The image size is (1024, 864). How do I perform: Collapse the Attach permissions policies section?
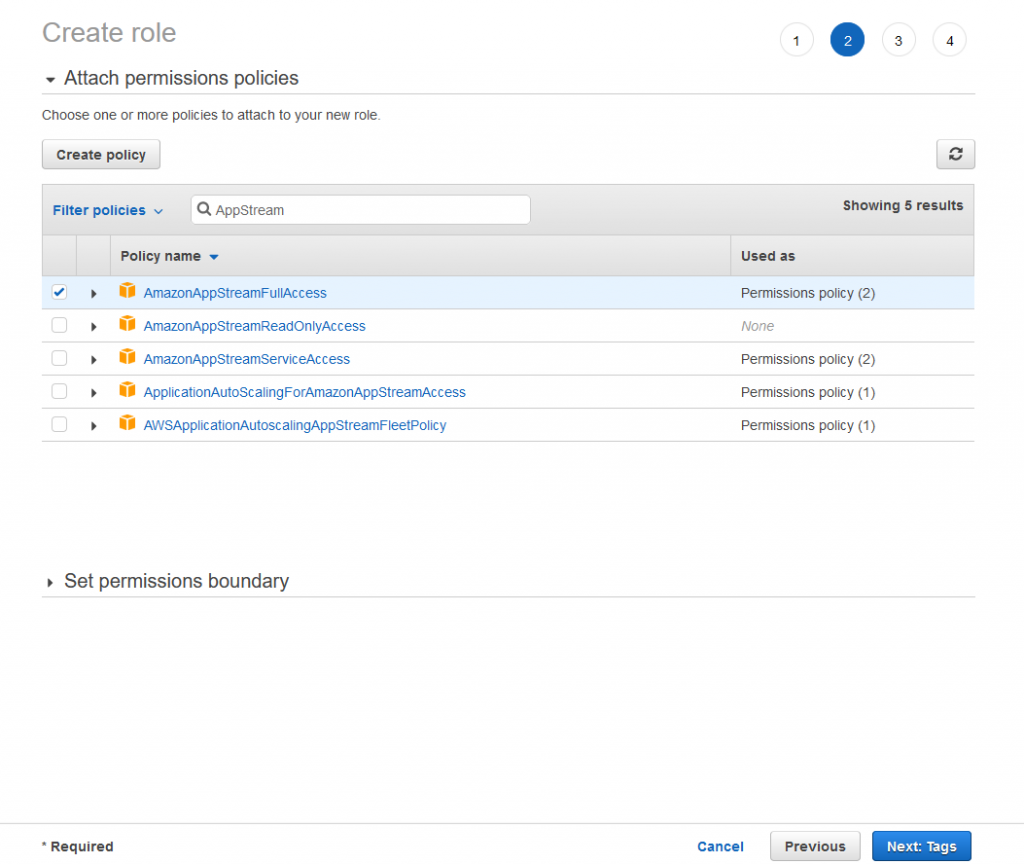click(x=50, y=80)
